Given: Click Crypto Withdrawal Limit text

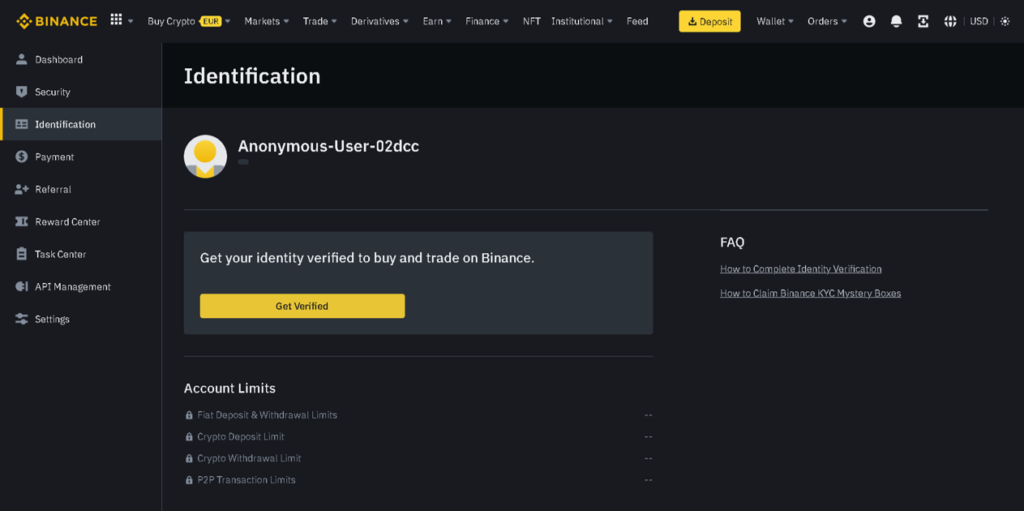Looking at the screenshot, I should click(249, 459).
